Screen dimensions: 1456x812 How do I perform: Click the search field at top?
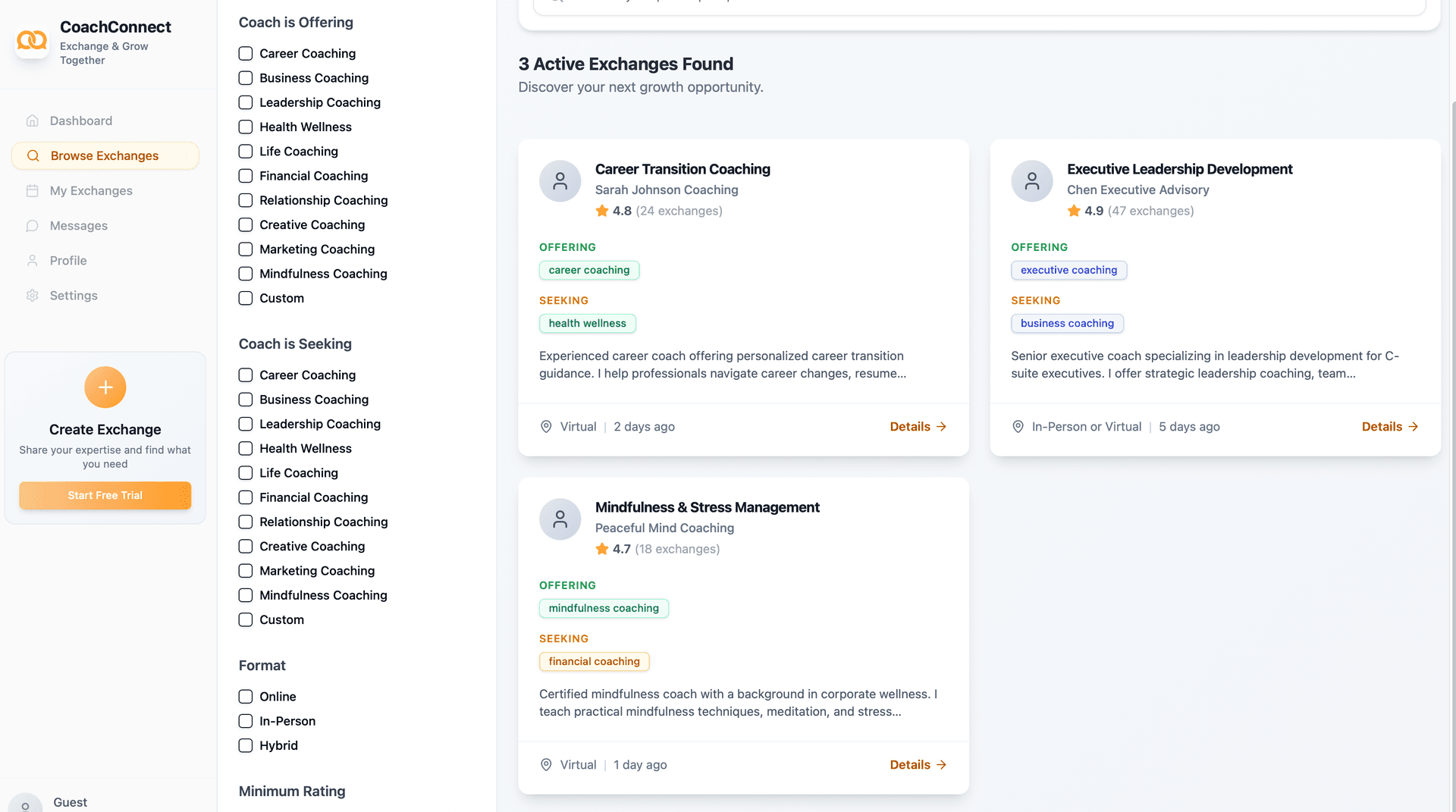click(x=978, y=6)
